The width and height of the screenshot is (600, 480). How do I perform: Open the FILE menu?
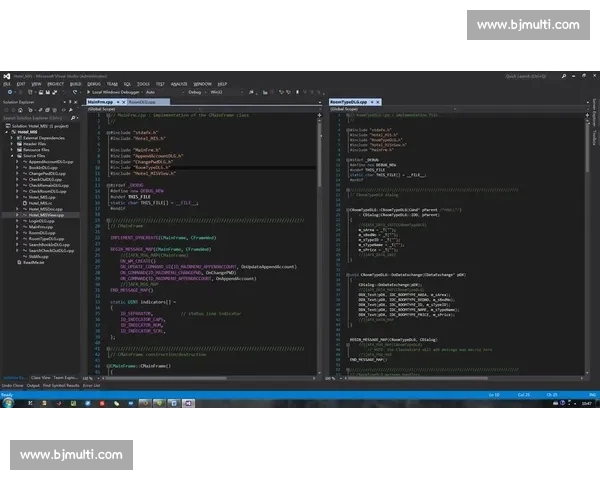tap(7, 84)
